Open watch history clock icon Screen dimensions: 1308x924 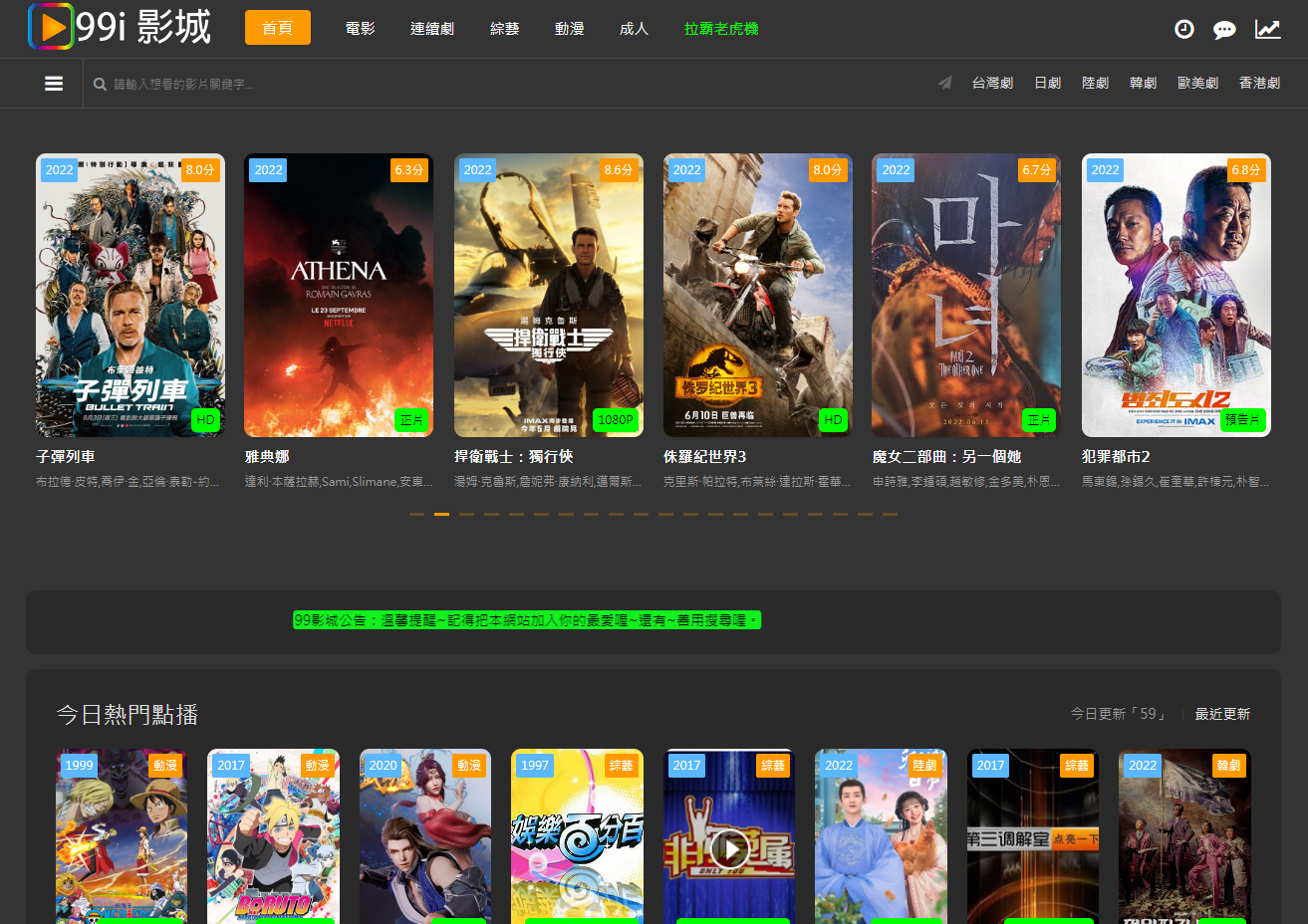coord(1183,29)
